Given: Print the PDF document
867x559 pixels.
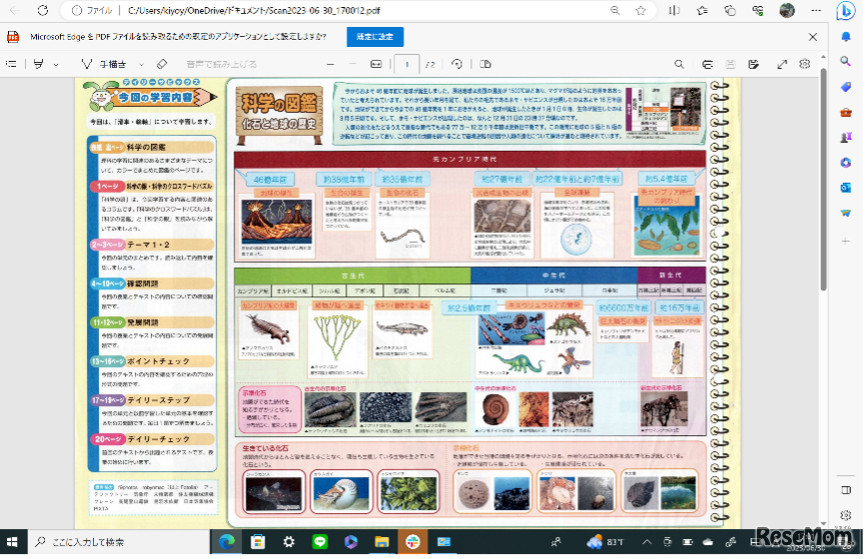Looking at the screenshot, I should [705, 64].
